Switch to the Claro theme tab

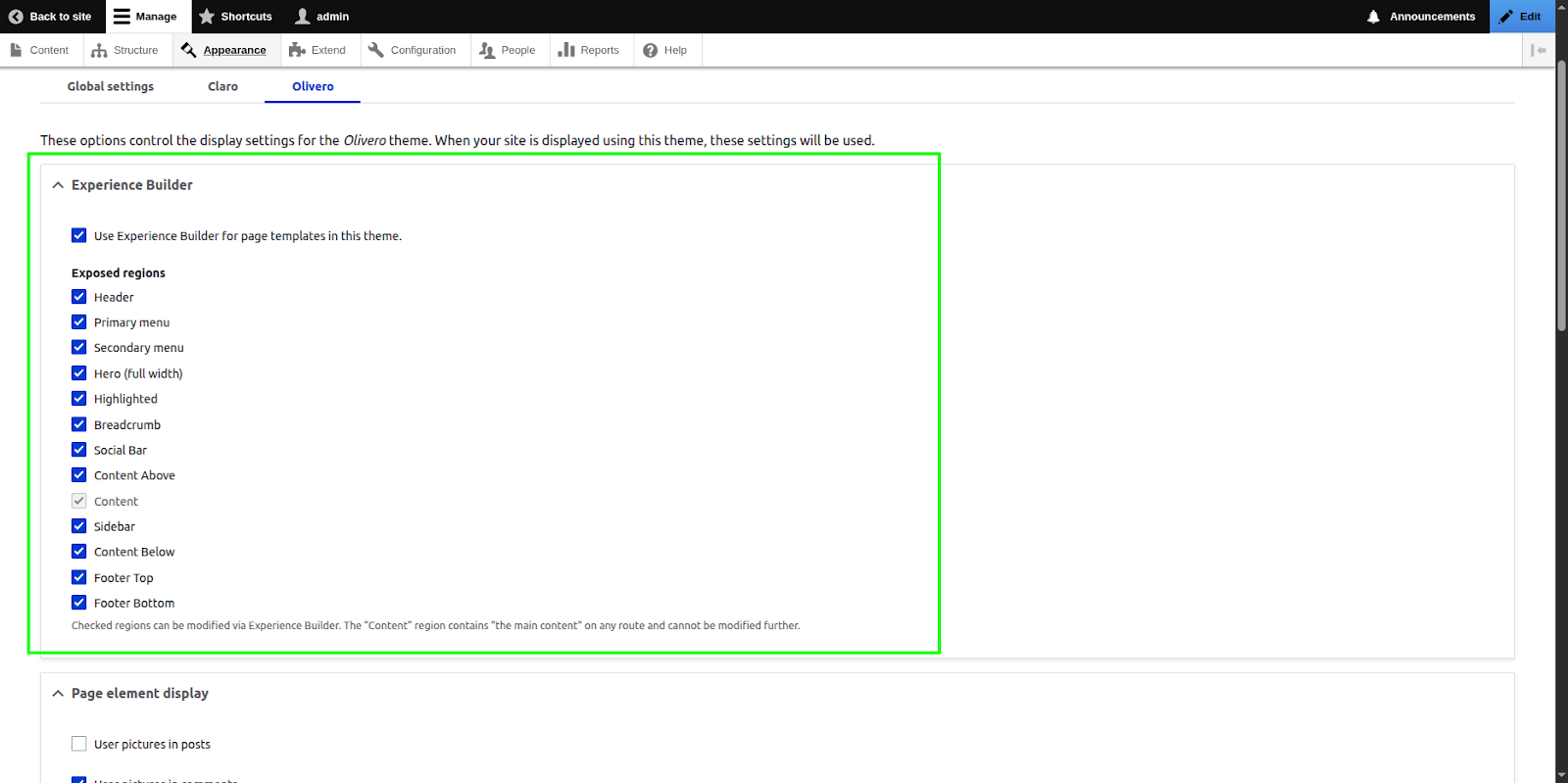[222, 86]
